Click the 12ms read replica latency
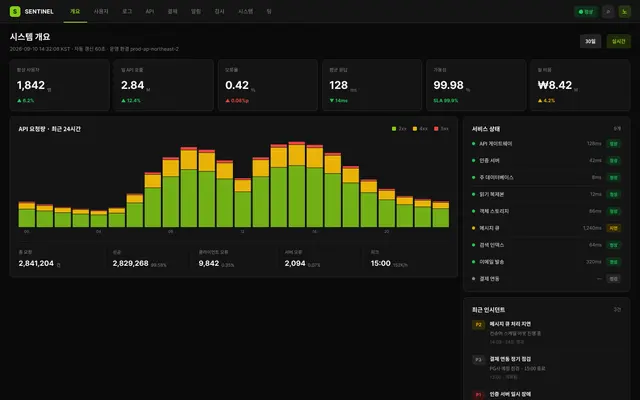 [596, 194]
